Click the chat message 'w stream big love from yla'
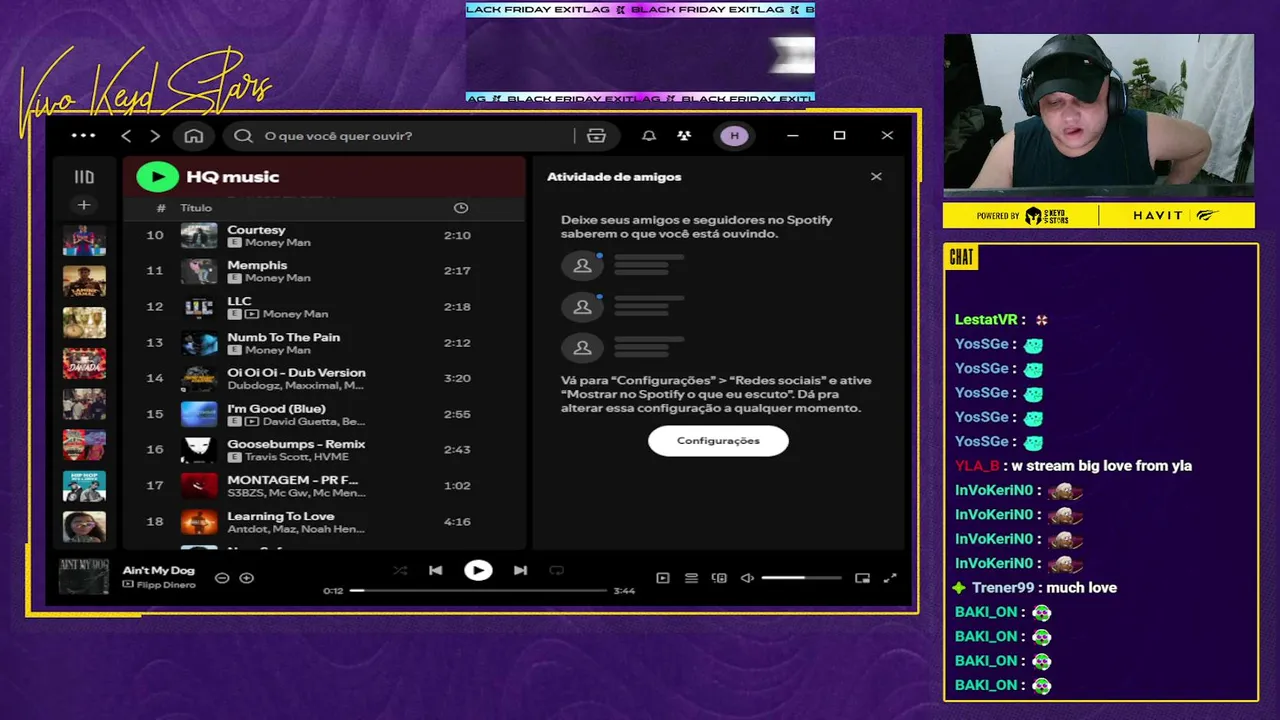Image resolution: width=1280 pixels, height=720 pixels. (1102, 466)
